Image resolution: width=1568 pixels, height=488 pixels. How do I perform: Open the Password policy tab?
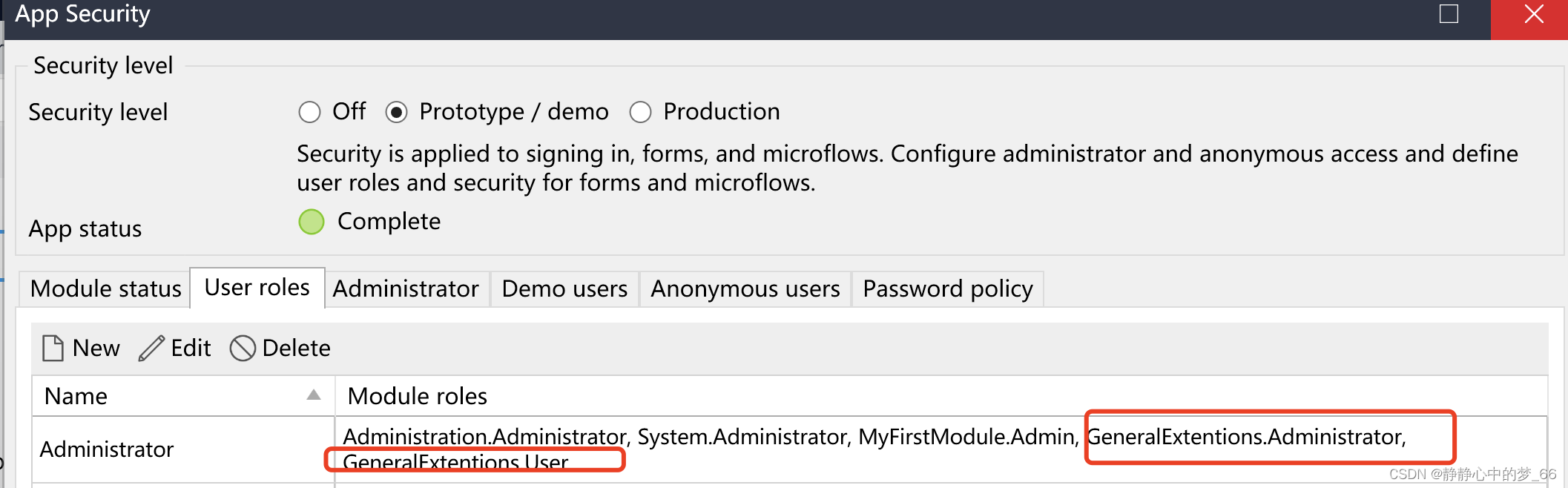[x=947, y=288]
